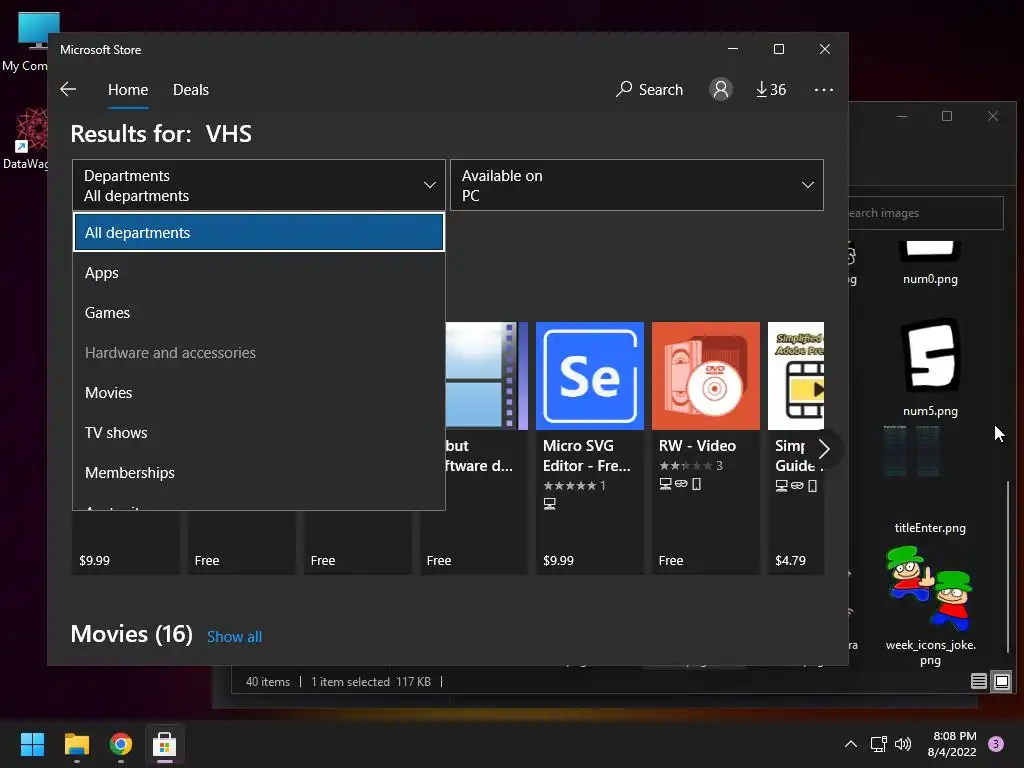Image resolution: width=1024 pixels, height=768 pixels.
Task: Open the volume speaker tray icon
Action: click(x=903, y=744)
